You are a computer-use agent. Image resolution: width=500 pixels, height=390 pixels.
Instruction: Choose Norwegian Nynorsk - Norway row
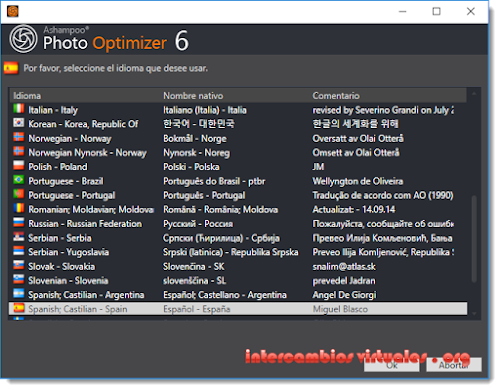coord(238,153)
